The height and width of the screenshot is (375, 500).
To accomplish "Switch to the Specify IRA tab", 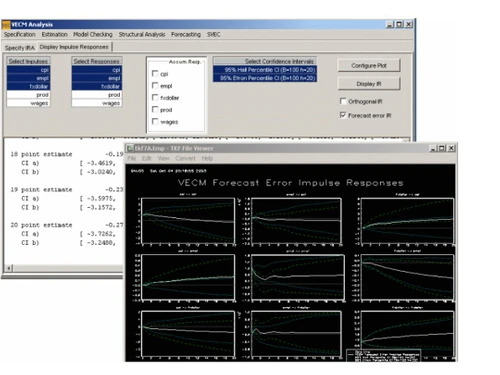I will click(20, 48).
